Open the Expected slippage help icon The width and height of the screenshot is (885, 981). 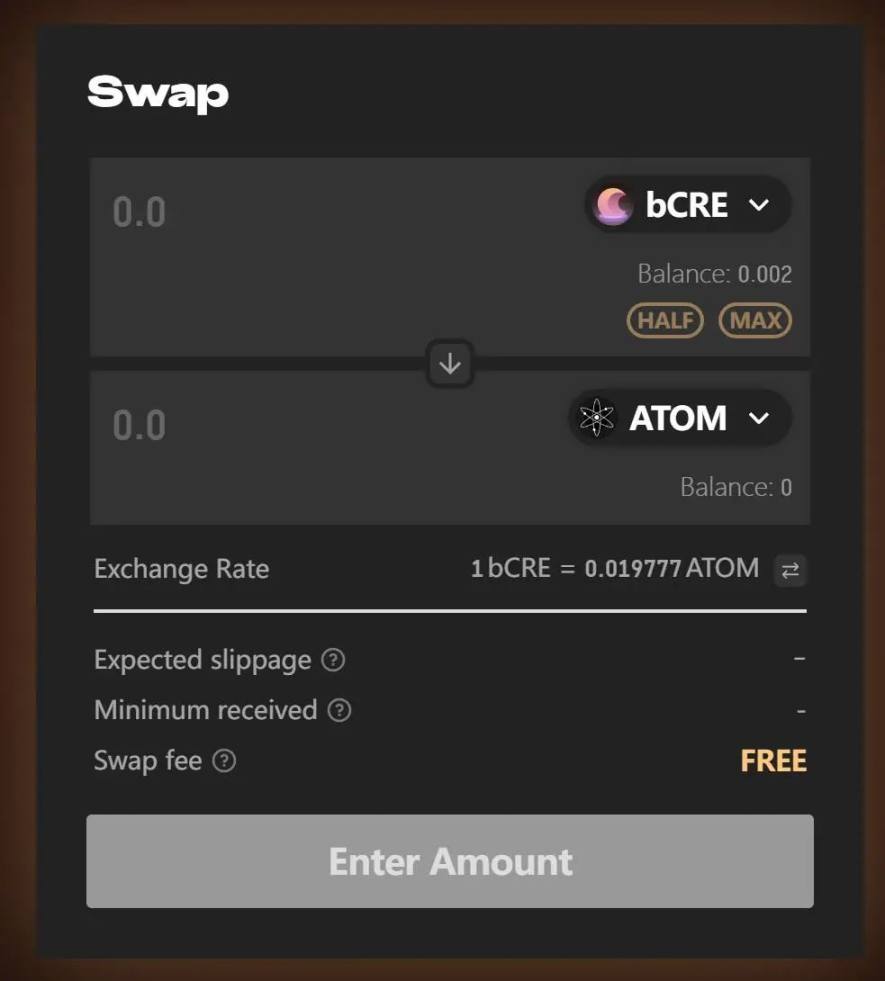click(333, 659)
